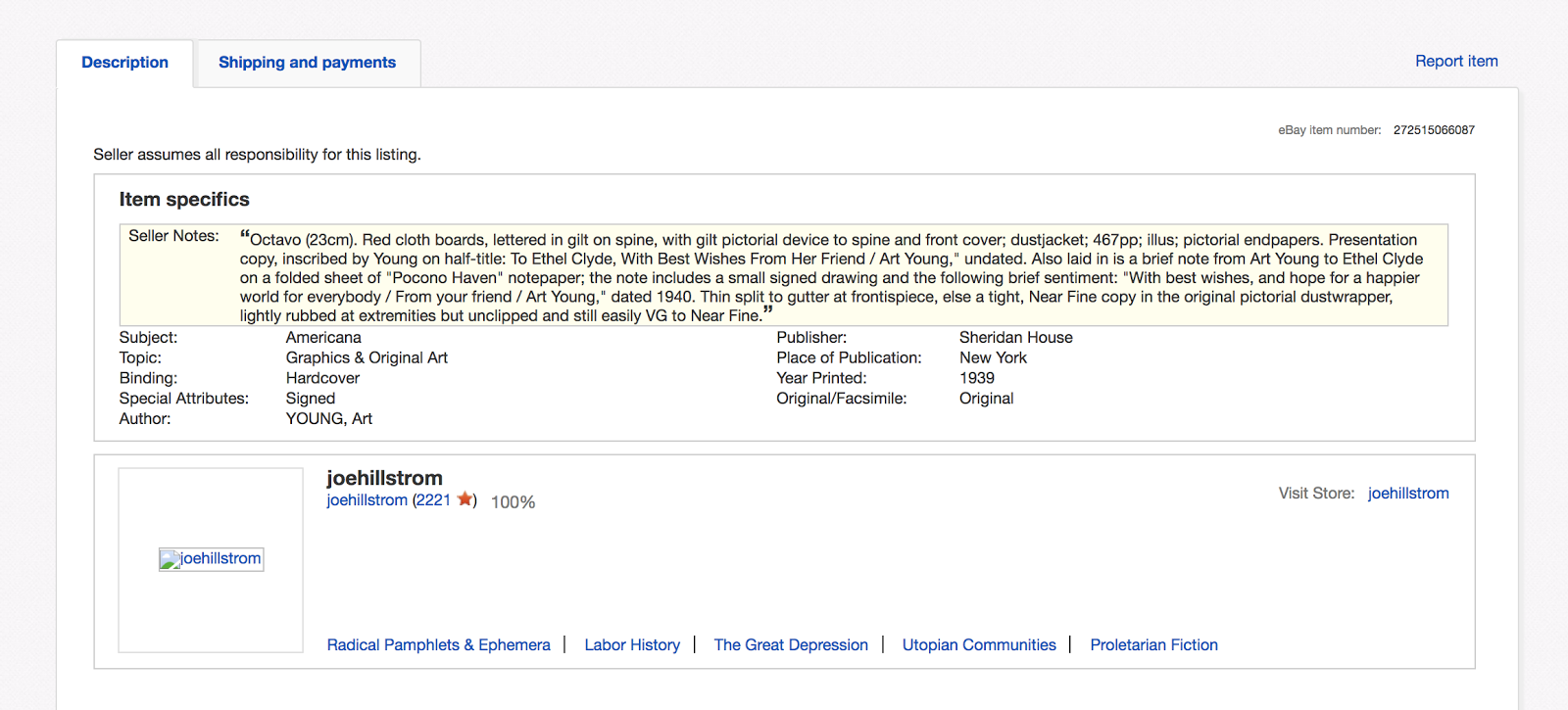Click the Item specifics heading
Screen dimensions: 1568x710
coord(184,200)
